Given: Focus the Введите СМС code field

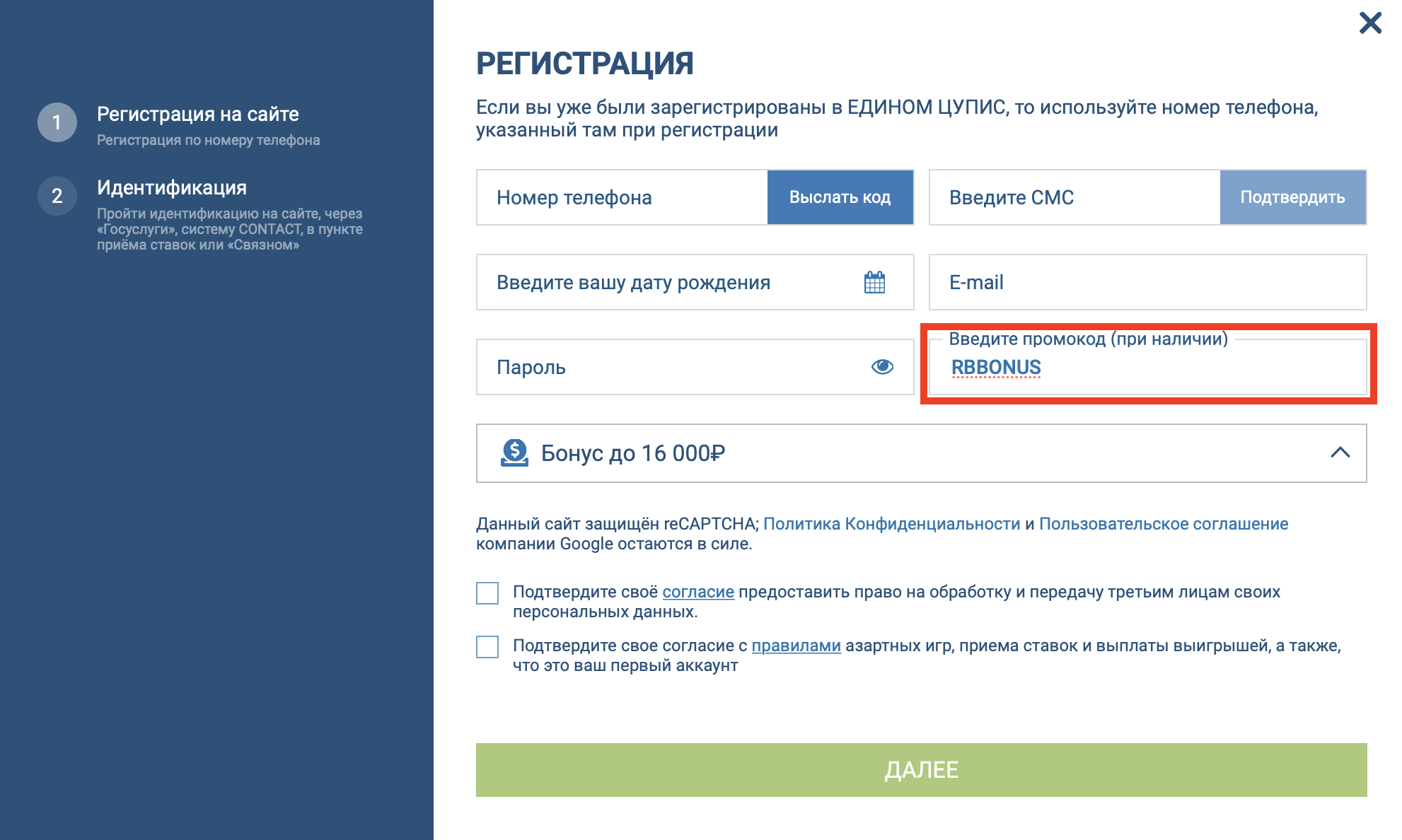Looking at the screenshot, I should pos(1075,197).
